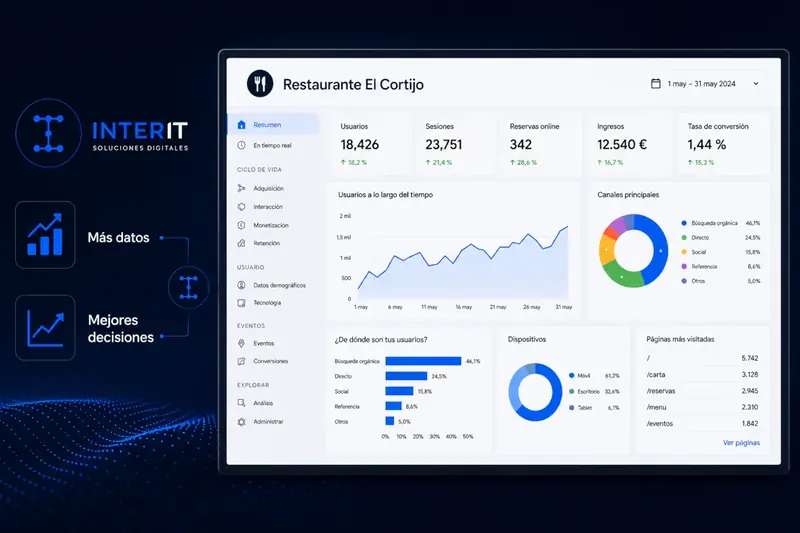Select the Reservas online 342 card

pos(540,144)
